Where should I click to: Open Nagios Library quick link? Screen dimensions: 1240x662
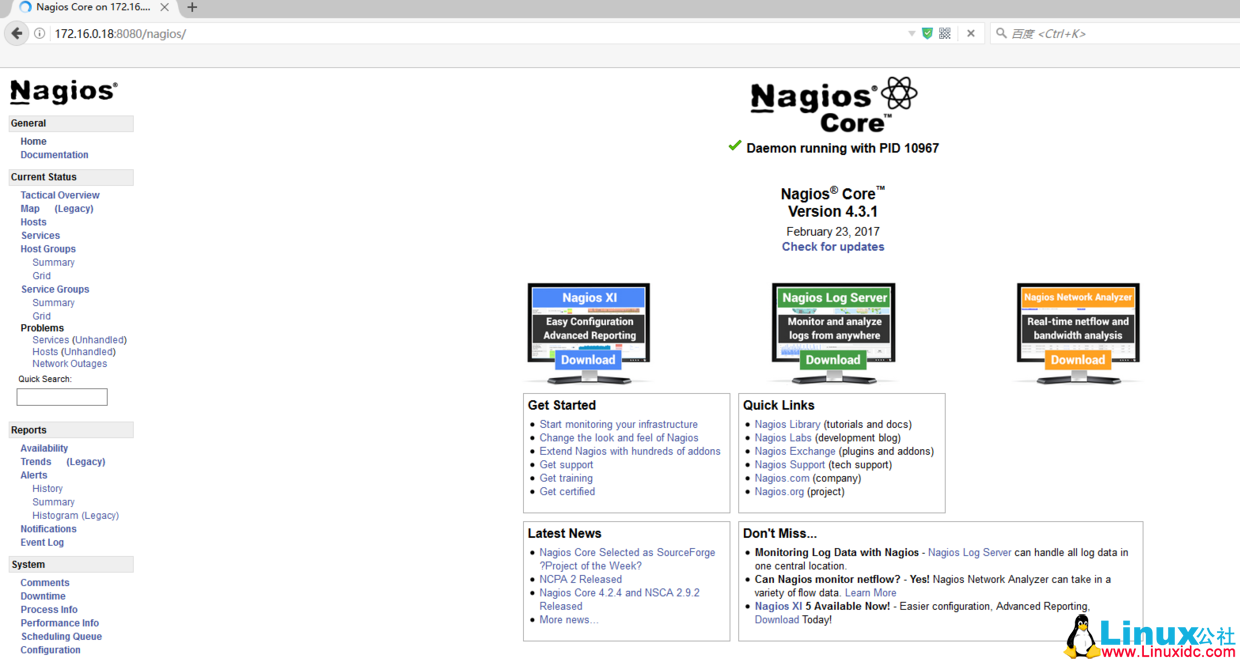pos(787,425)
